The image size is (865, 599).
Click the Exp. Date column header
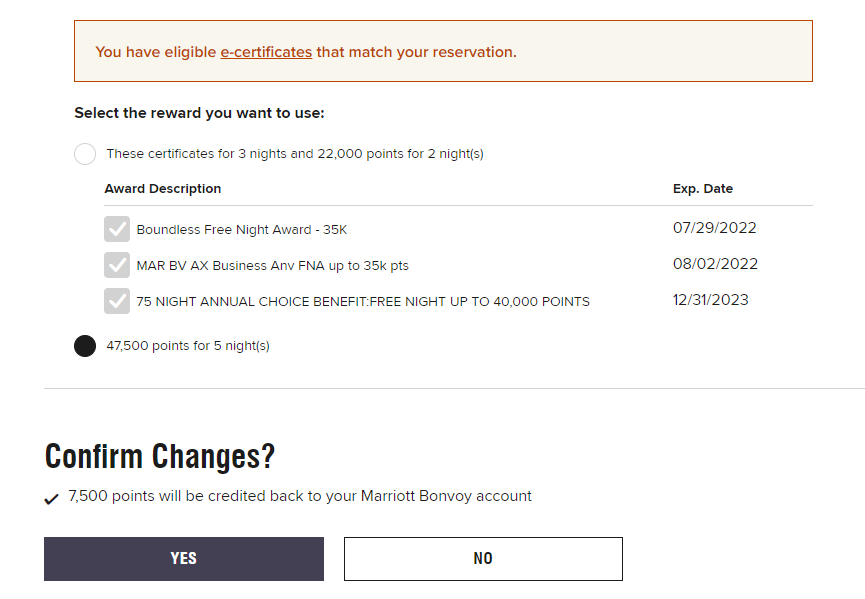(x=703, y=189)
